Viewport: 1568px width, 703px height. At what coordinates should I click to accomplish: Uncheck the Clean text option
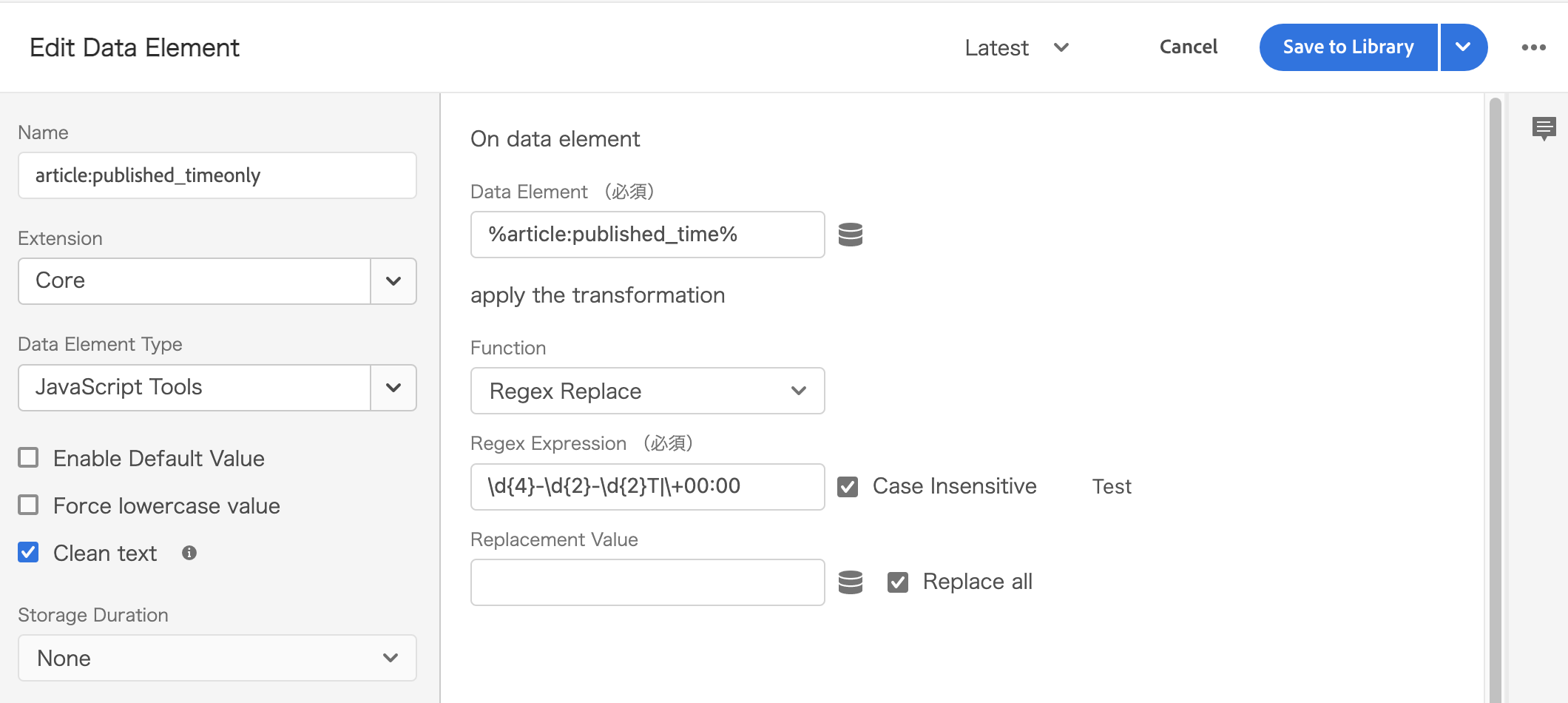pyautogui.click(x=28, y=552)
